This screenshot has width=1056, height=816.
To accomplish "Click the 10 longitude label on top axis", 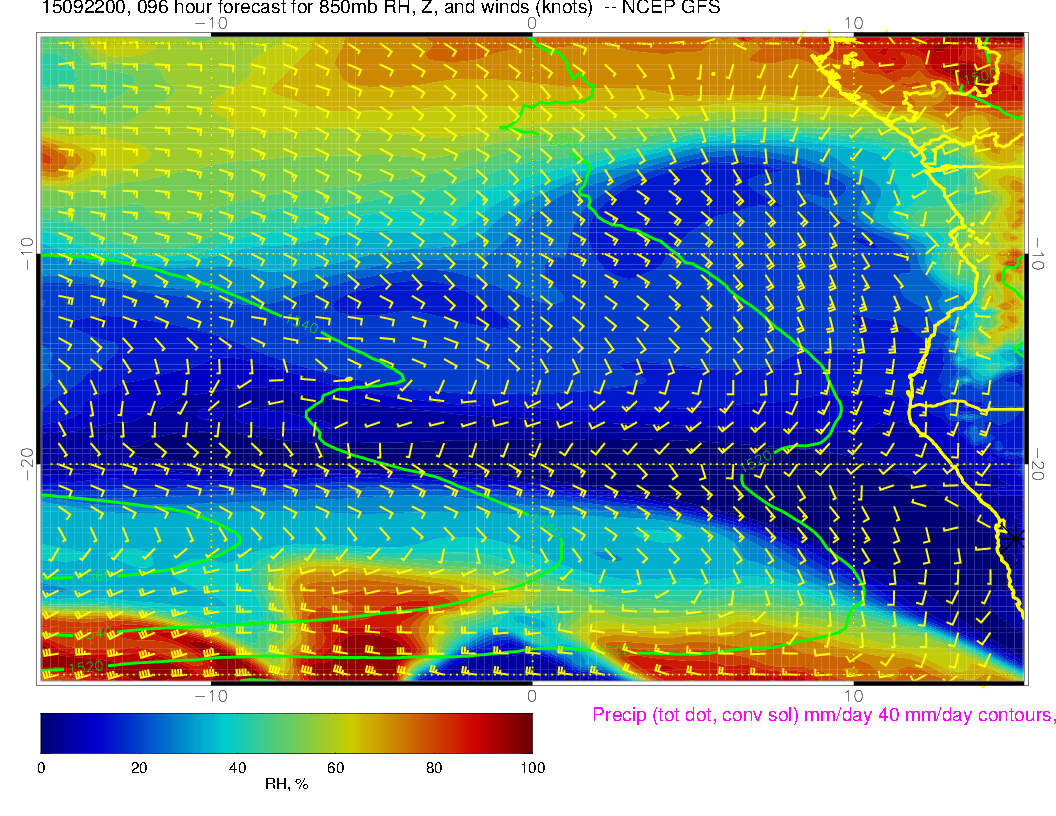I will (853, 22).
